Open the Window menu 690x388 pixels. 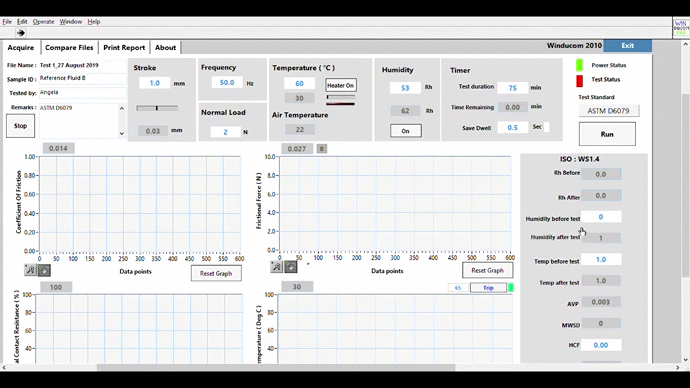click(x=71, y=22)
